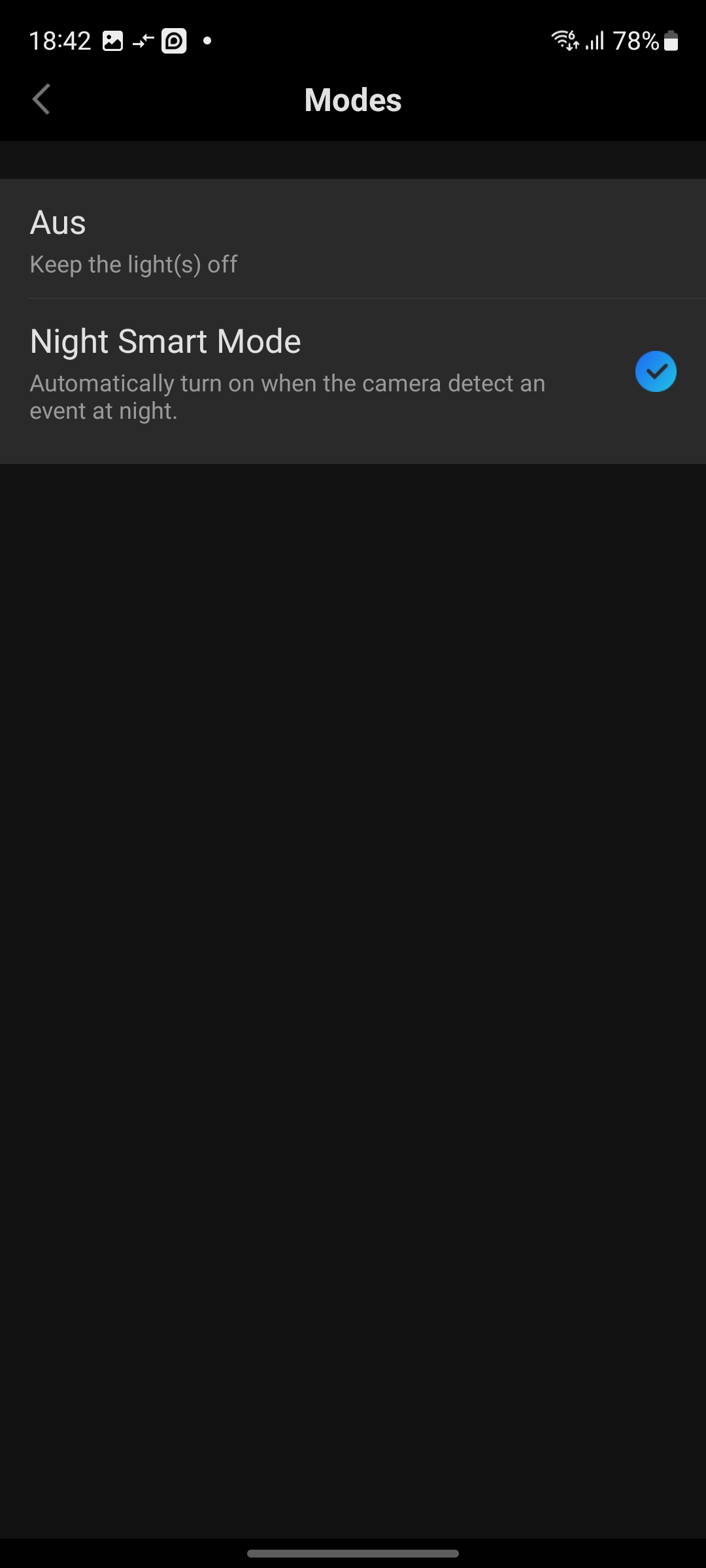Tap the 'Keep the light(s) off' description
The width and height of the screenshot is (706, 1568).
pyautogui.click(x=133, y=265)
